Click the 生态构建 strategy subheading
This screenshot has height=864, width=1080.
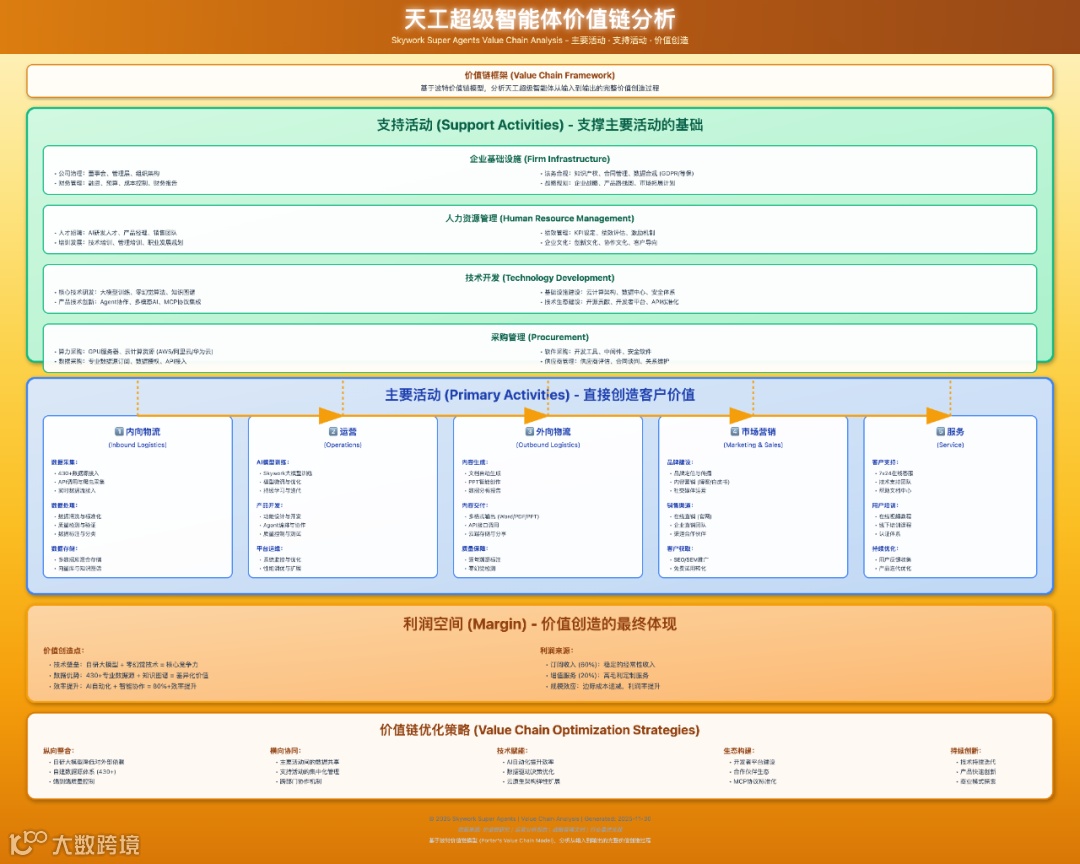pos(738,750)
